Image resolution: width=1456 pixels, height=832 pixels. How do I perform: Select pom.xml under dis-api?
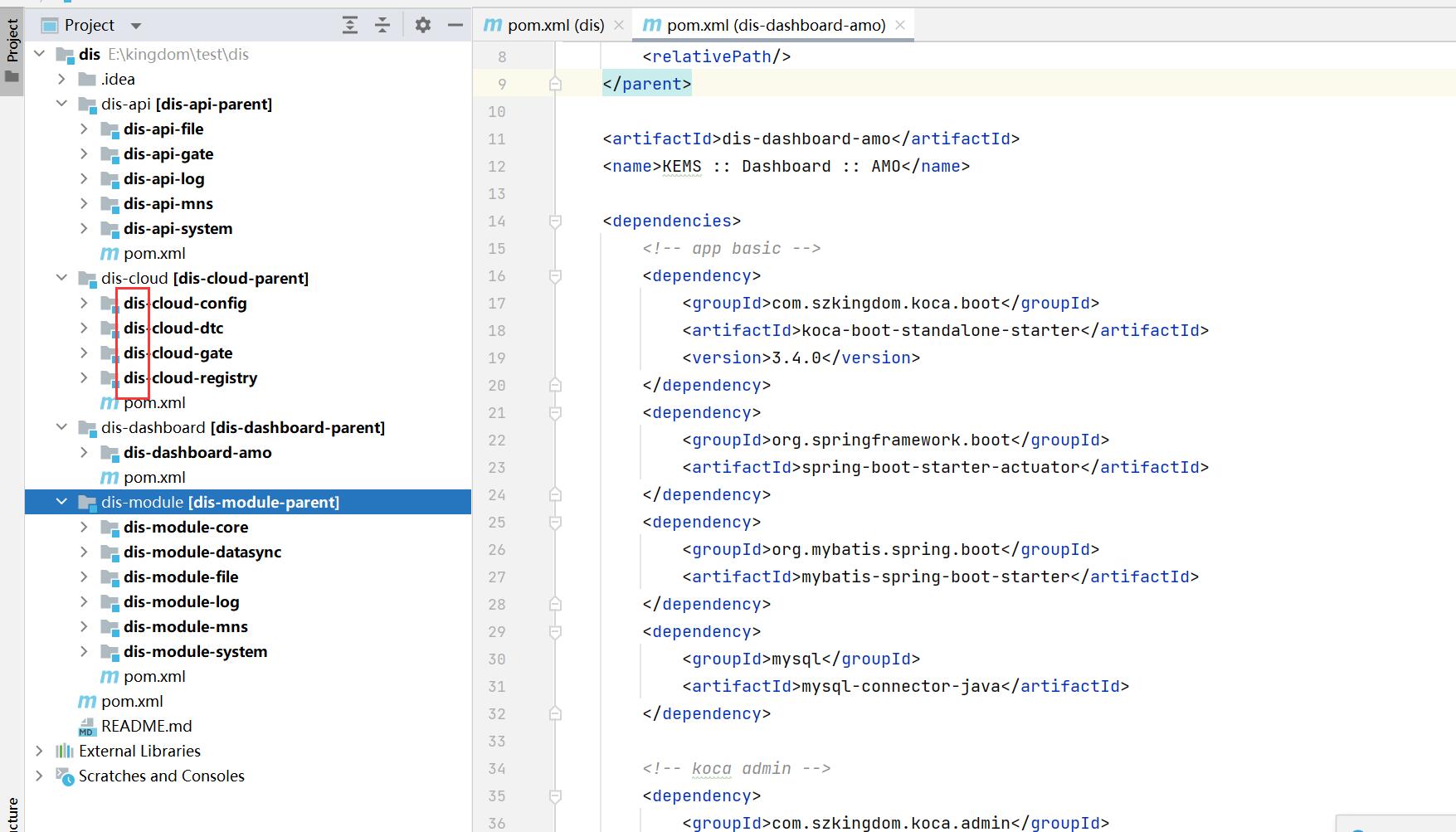click(x=154, y=253)
